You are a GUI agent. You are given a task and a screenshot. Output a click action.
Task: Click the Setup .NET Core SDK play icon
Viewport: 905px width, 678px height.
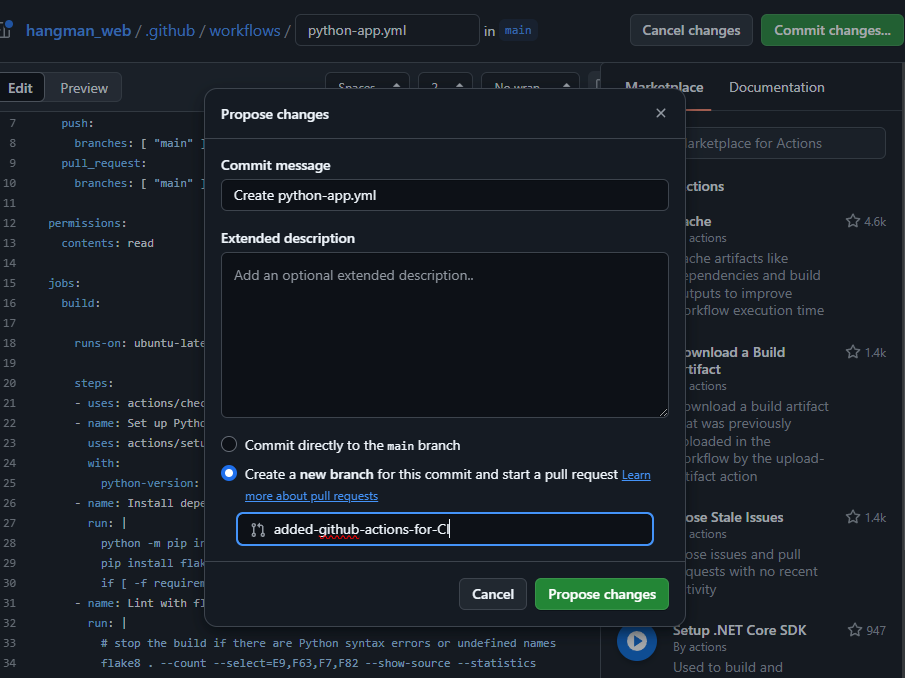click(637, 641)
